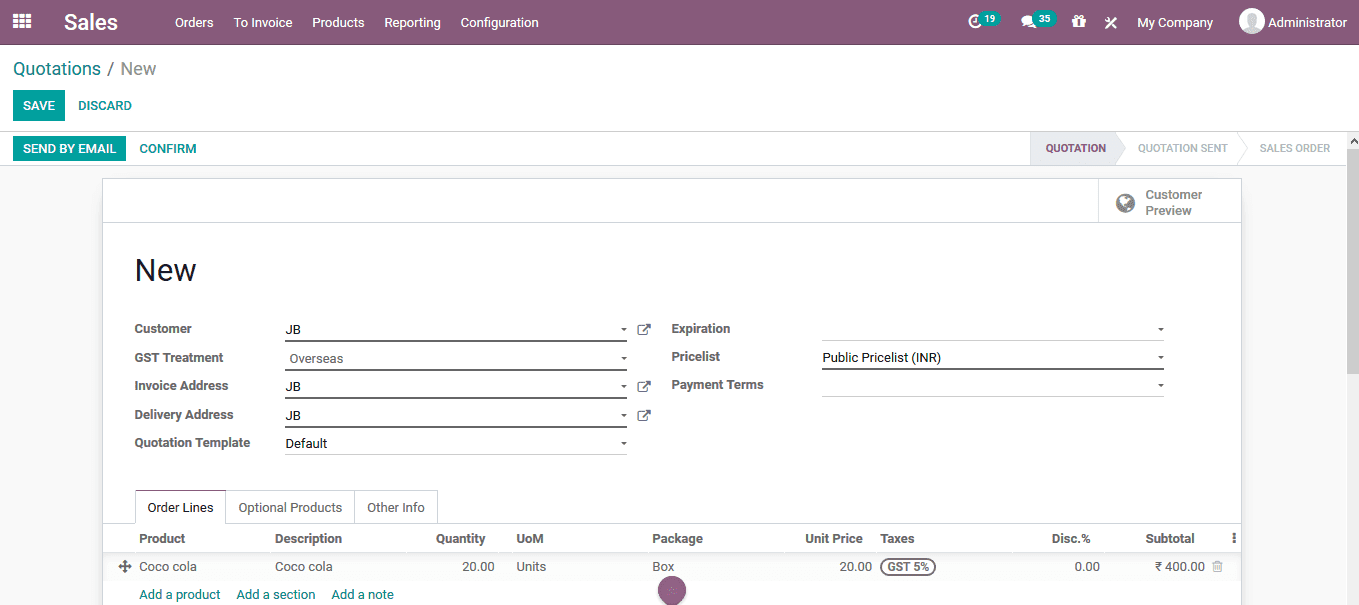The image size is (1359, 605).
Task: Click Coco cola in Product column
Action: [168, 567]
